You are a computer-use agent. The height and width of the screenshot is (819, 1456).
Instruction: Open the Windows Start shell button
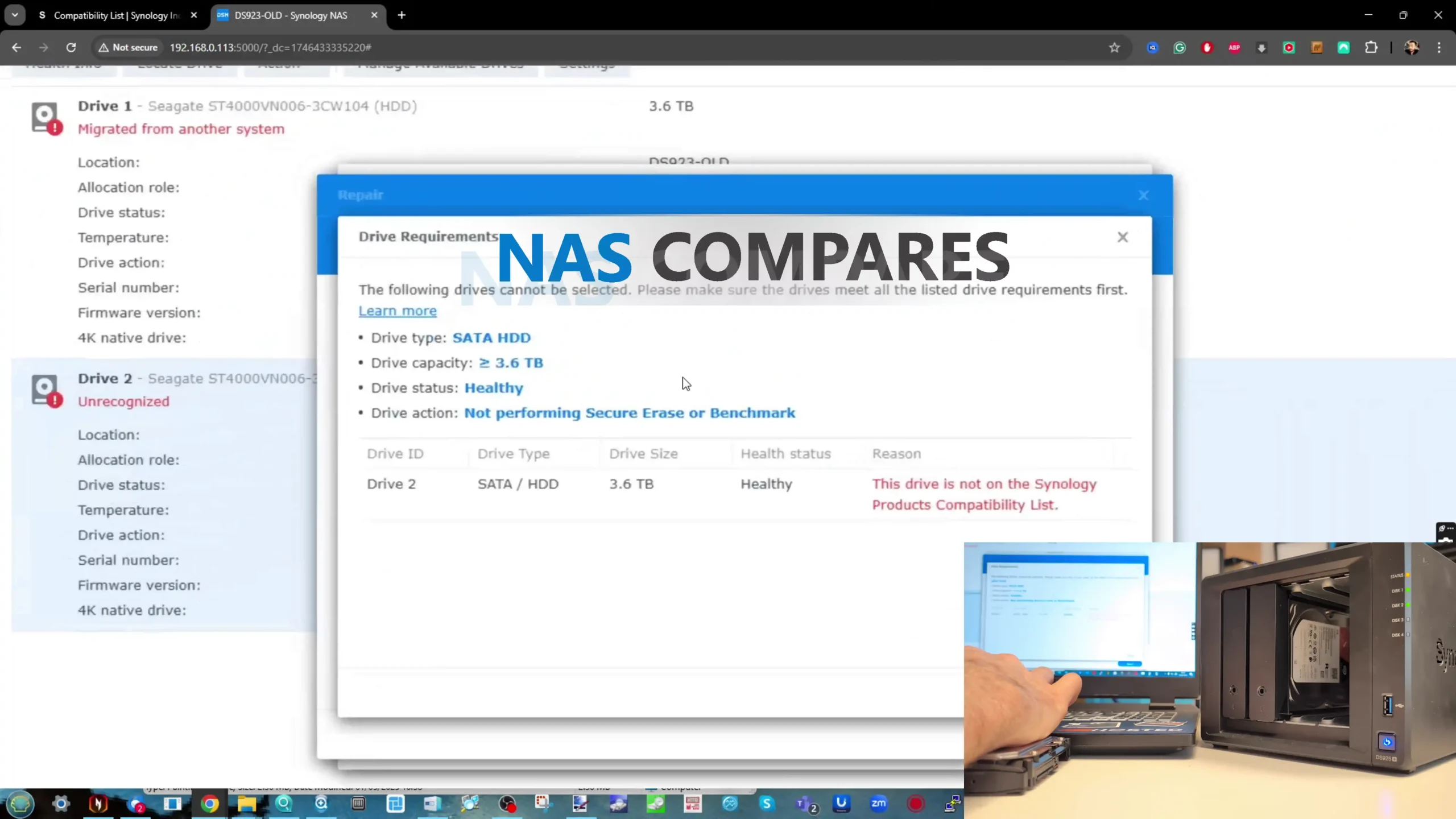point(20,804)
